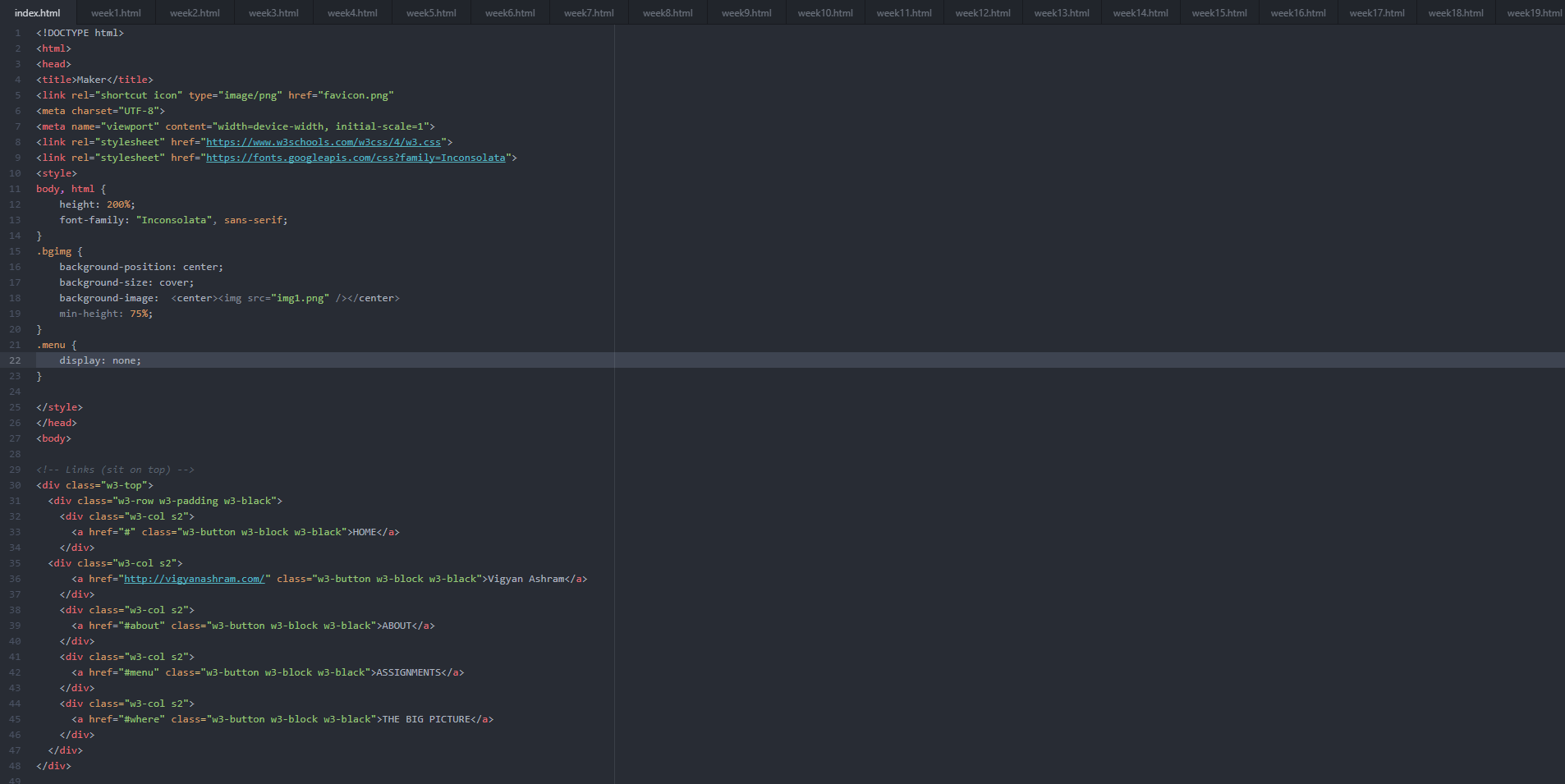Image resolution: width=1565 pixels, height=784 pixels.
Task: Click line number 22 in the gutter
Action: coord(15,360)
